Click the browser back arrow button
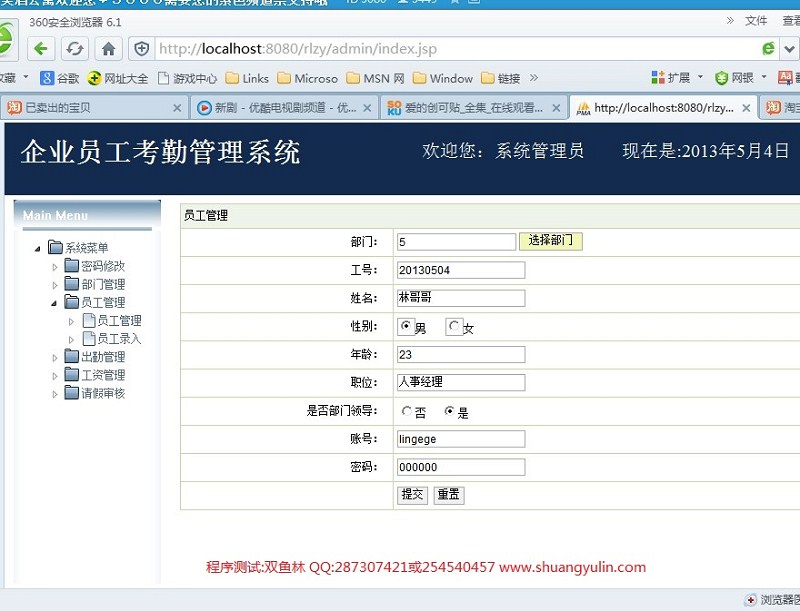Image resolution: width=800 pixels, height=611 pixels. (41, 48)
